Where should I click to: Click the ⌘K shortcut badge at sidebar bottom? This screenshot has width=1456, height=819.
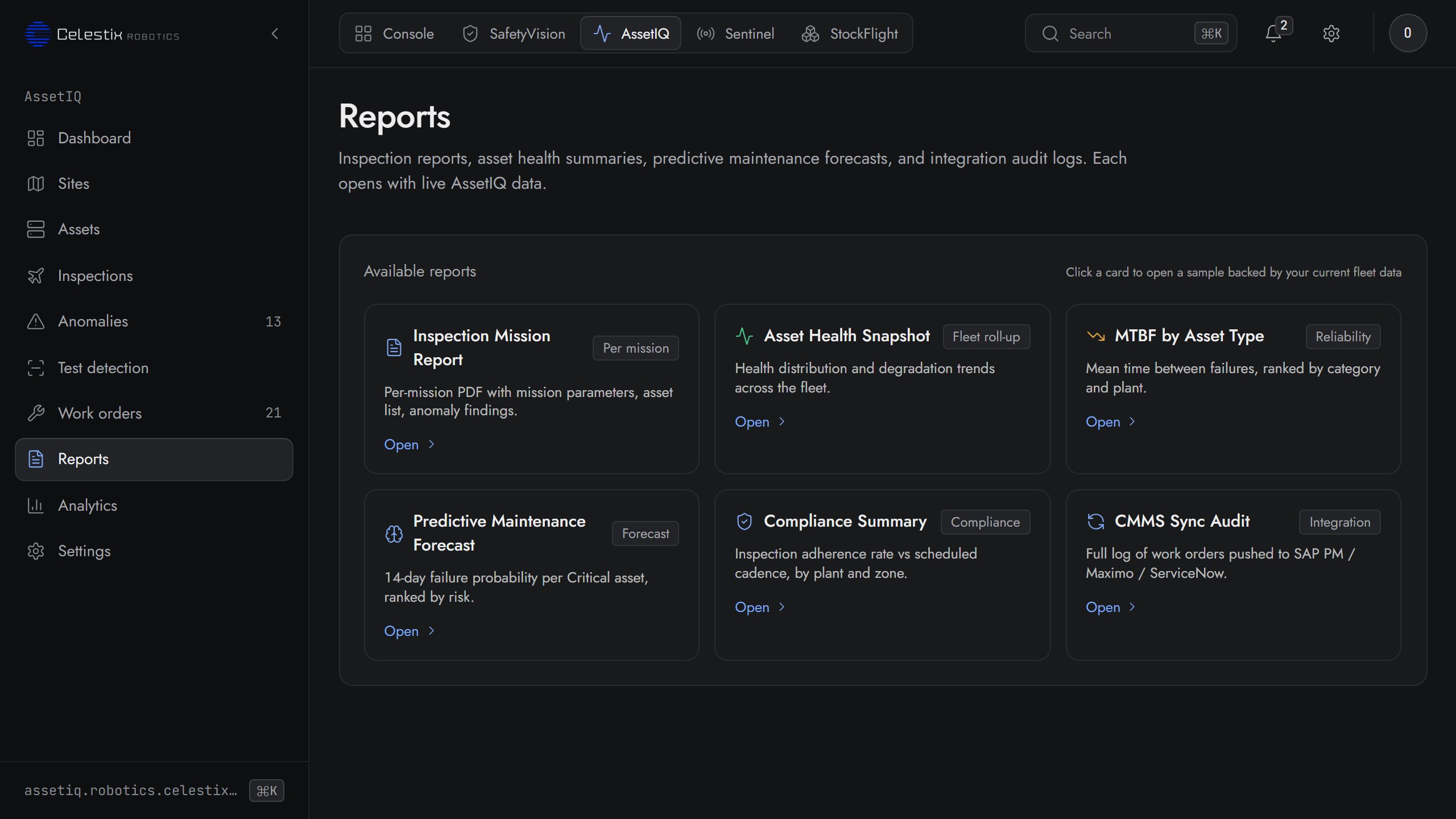[x=266, y=791]
